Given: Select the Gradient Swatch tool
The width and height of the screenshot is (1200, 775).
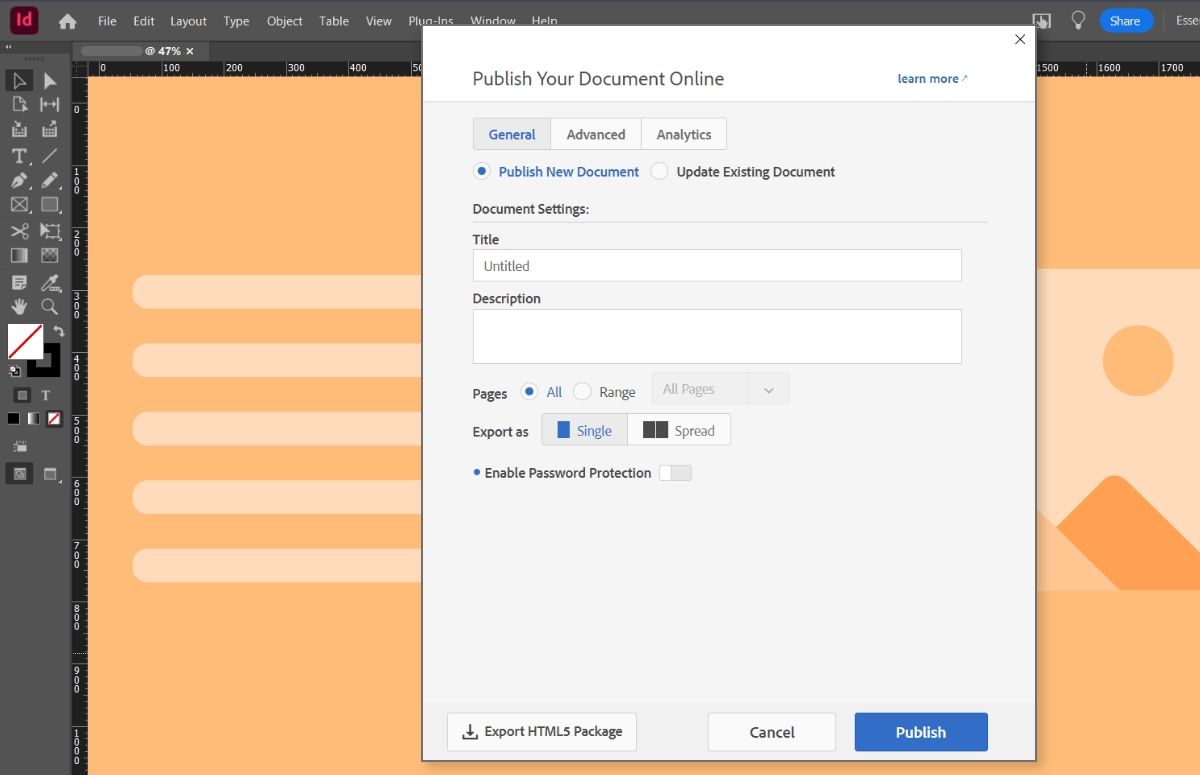Looking at the screenshot, I should click(x=18, y=255).
